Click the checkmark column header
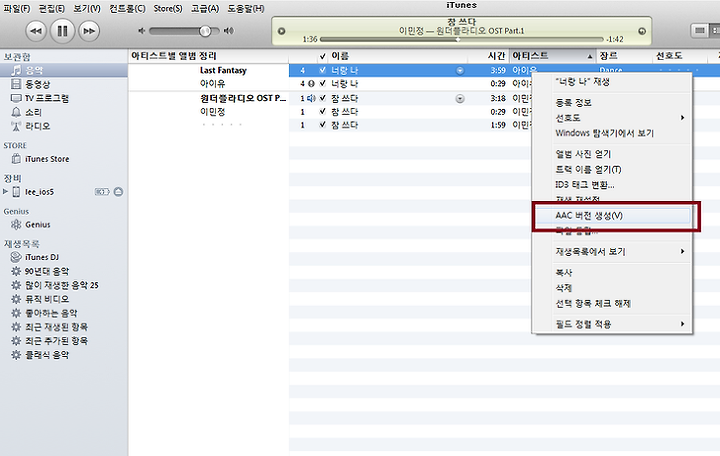Screen dimensions: 720x456 pos(322,56)
